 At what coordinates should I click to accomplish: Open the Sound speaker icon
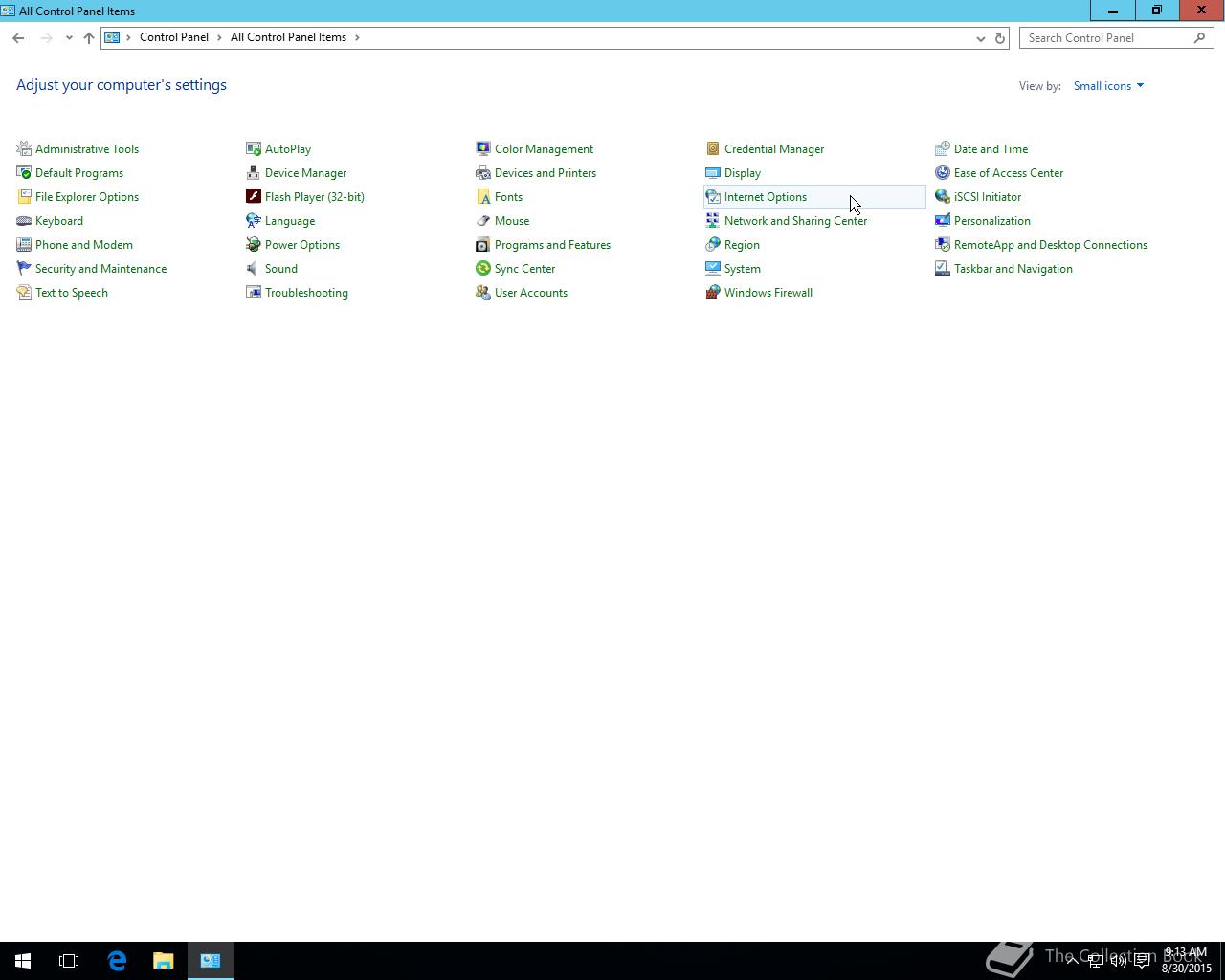point(254,268)
